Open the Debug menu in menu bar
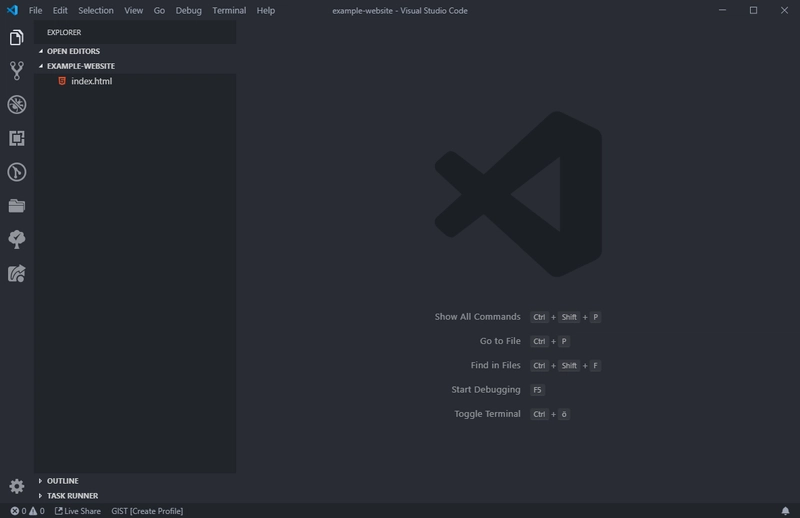The width and height of the screenshot is (800, 518). [188, 10]
